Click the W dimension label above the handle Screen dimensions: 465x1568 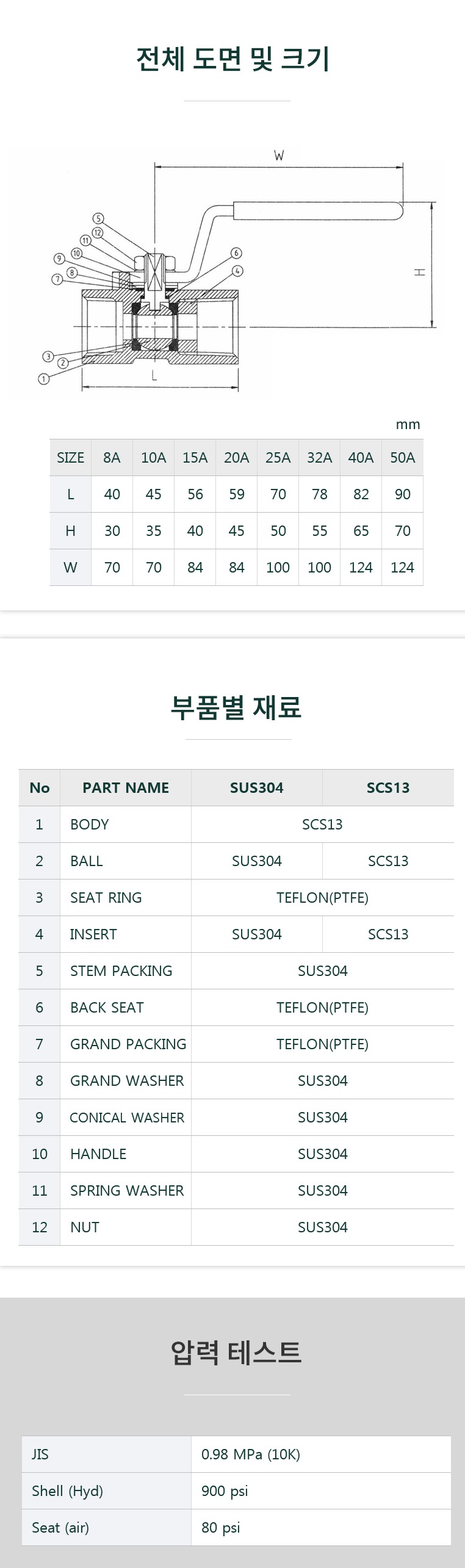pos(279,156)
